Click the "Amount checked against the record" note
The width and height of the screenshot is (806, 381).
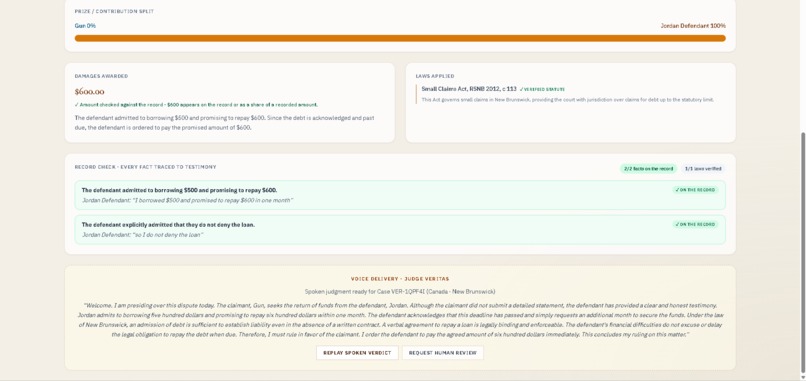click(196, 105)
